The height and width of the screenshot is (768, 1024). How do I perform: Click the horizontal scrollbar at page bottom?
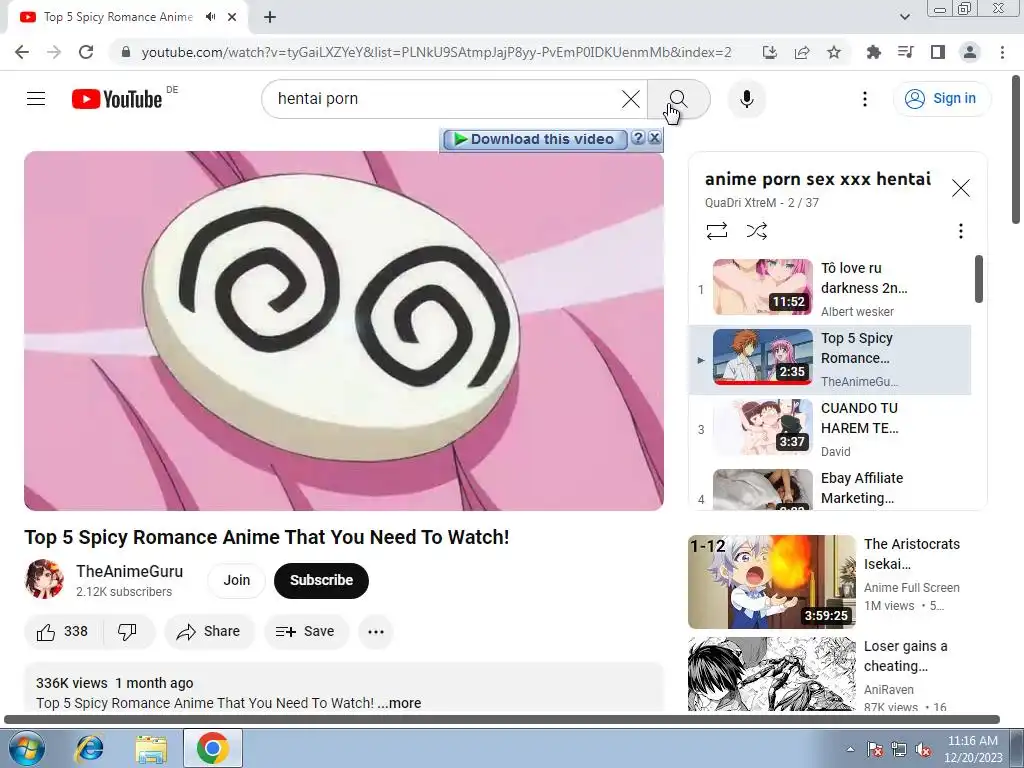502,720
